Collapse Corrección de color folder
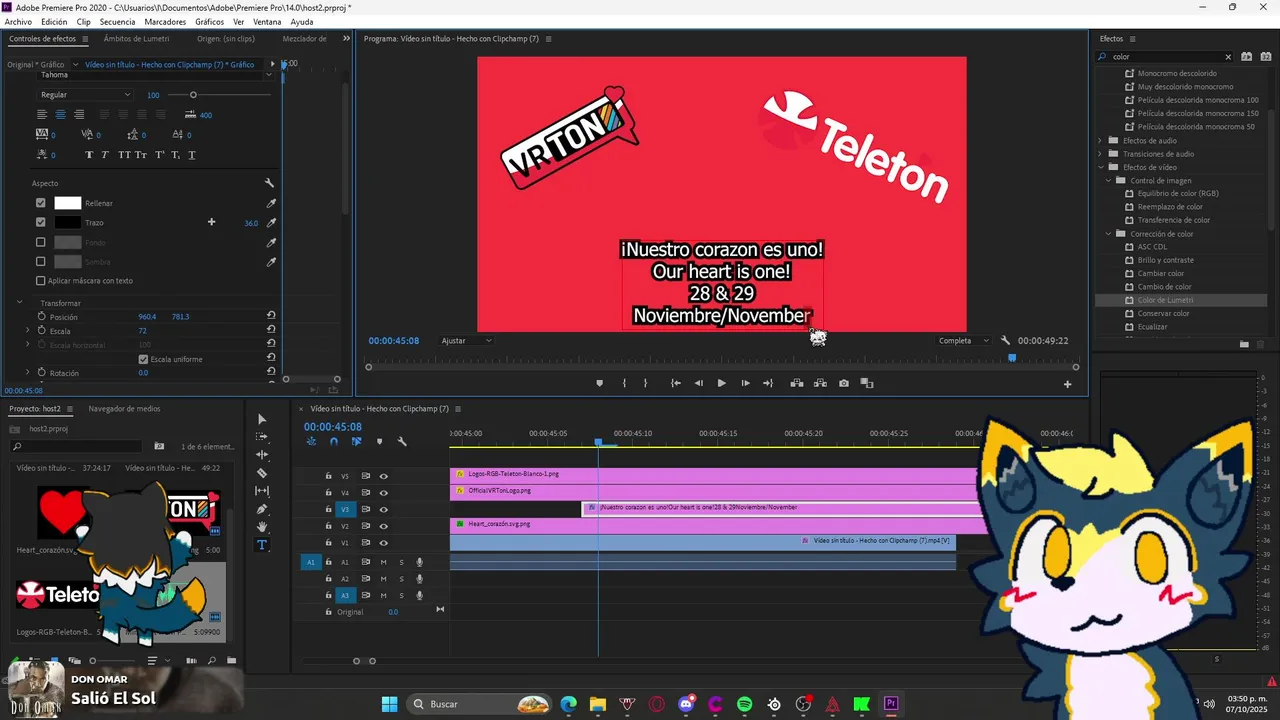Image resolution: width=1280 pixels, height=720 pixels. point(1109,233)
